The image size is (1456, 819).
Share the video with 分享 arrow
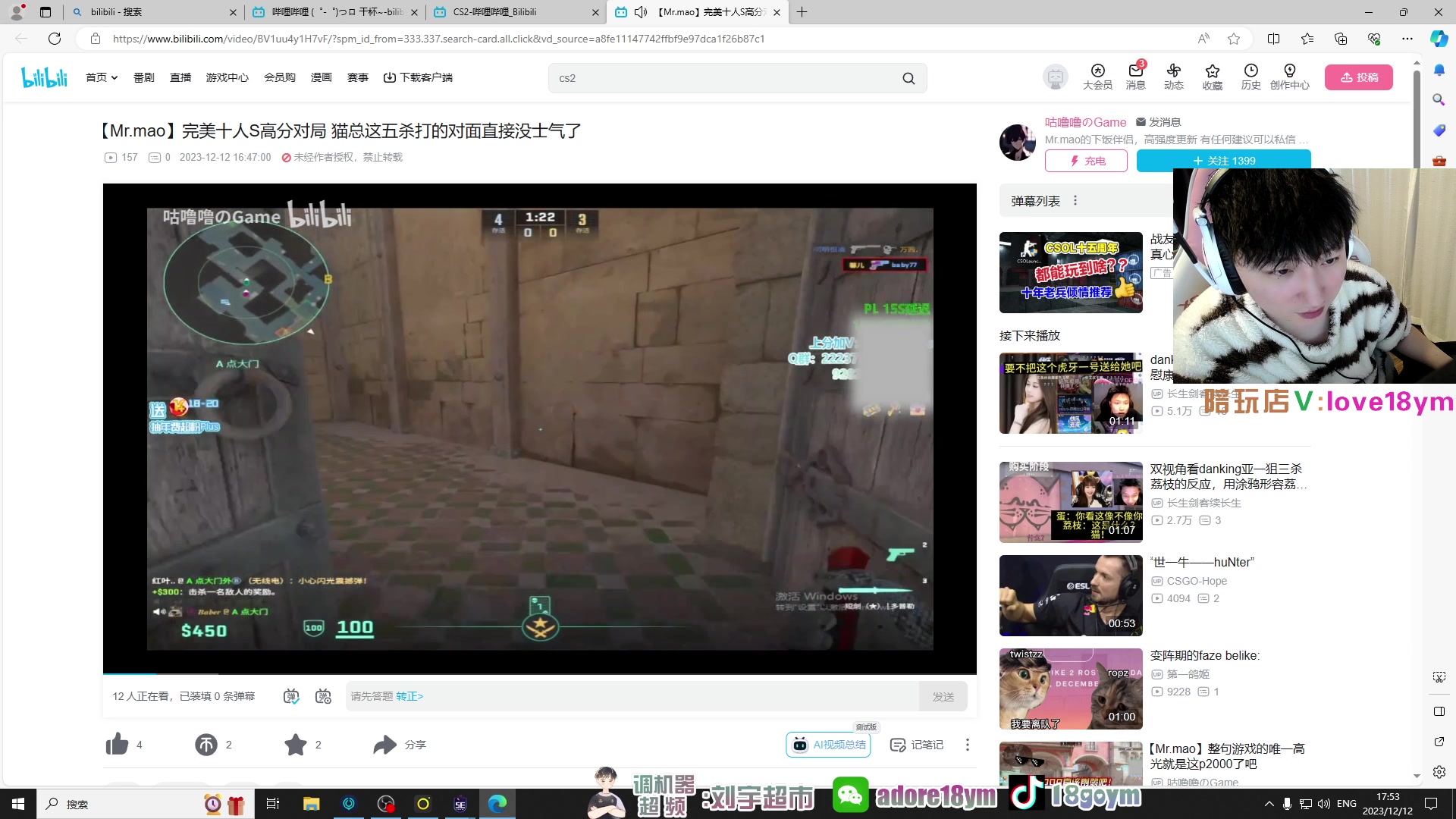tap(385, 745)
